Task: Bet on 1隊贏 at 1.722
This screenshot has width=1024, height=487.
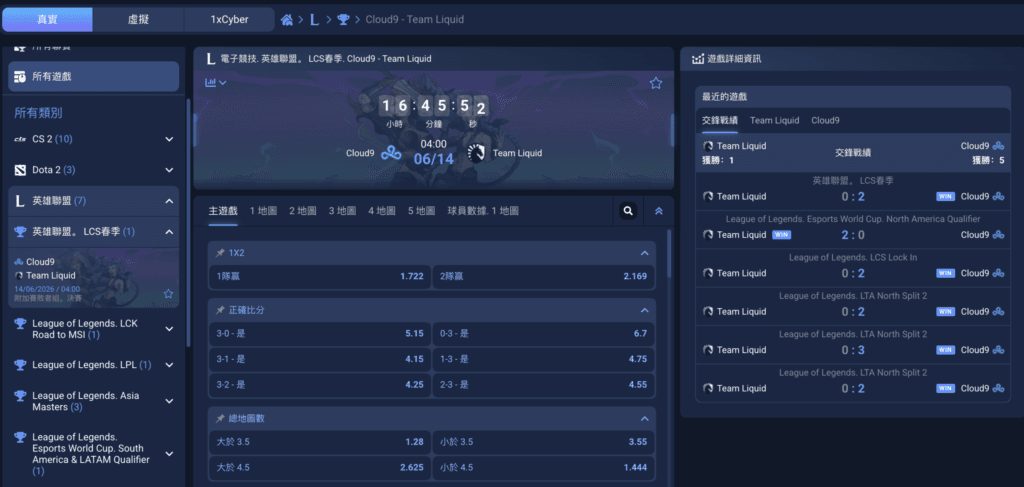Action: (319, 276)
